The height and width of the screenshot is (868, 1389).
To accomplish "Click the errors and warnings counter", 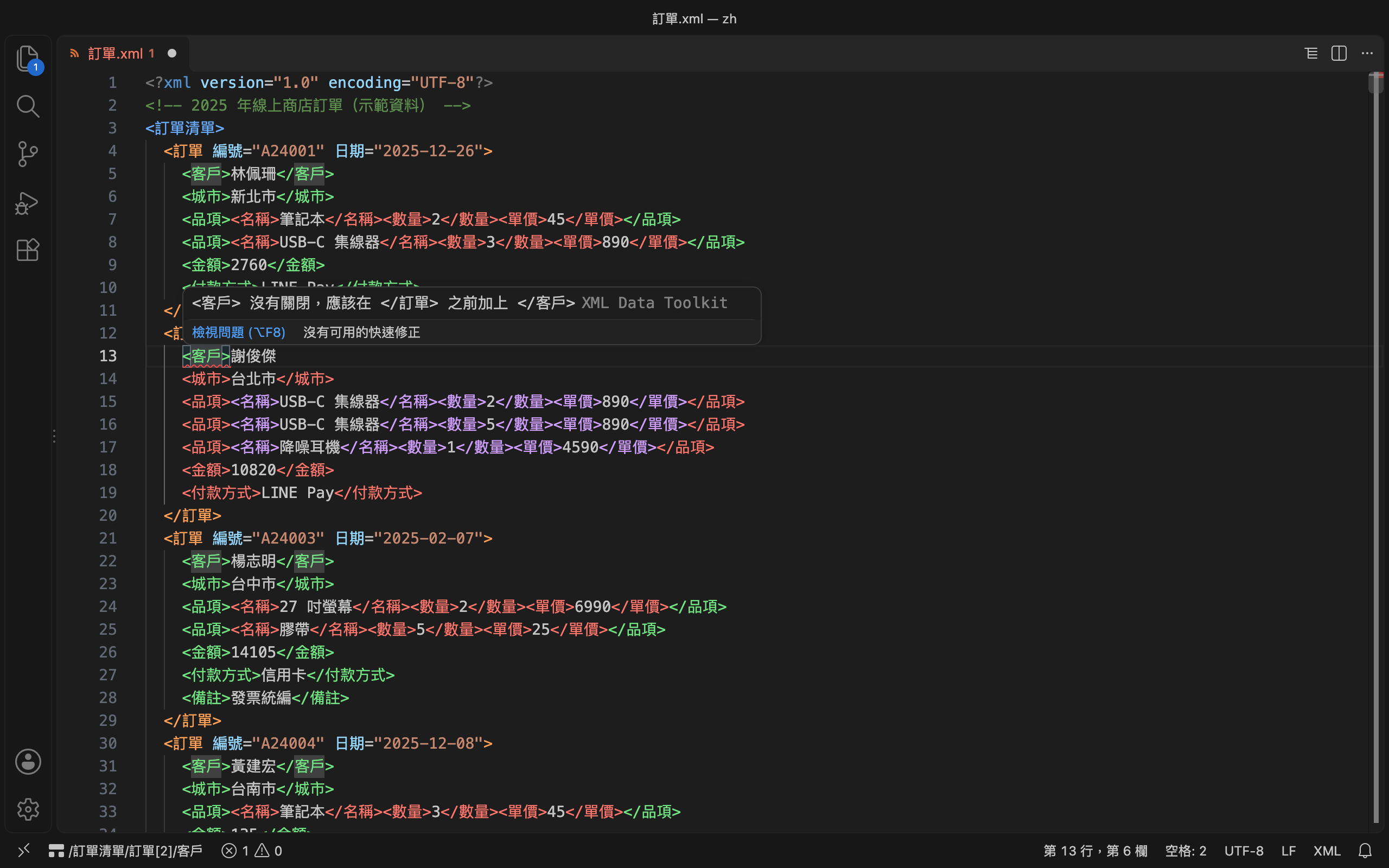I will pyautogui.click(x=252, y=850).
